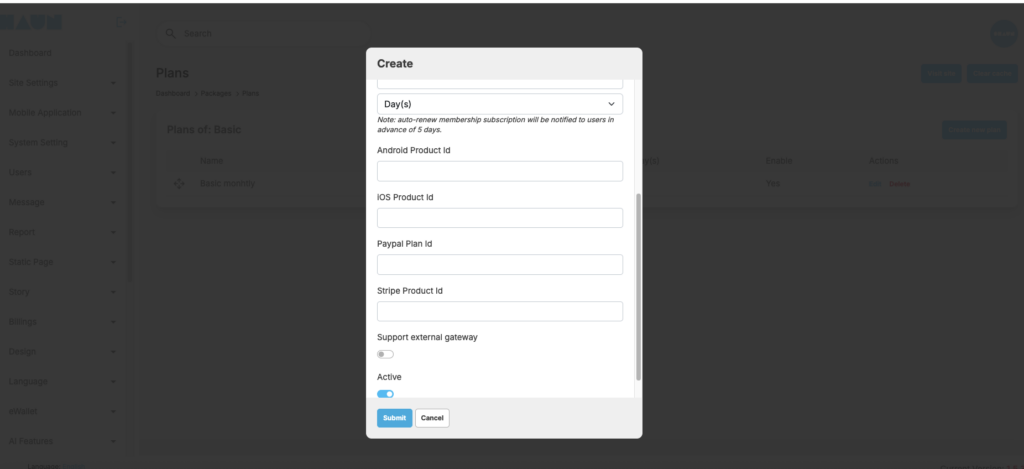Expand the Users submenu arrow

(114, 173)
